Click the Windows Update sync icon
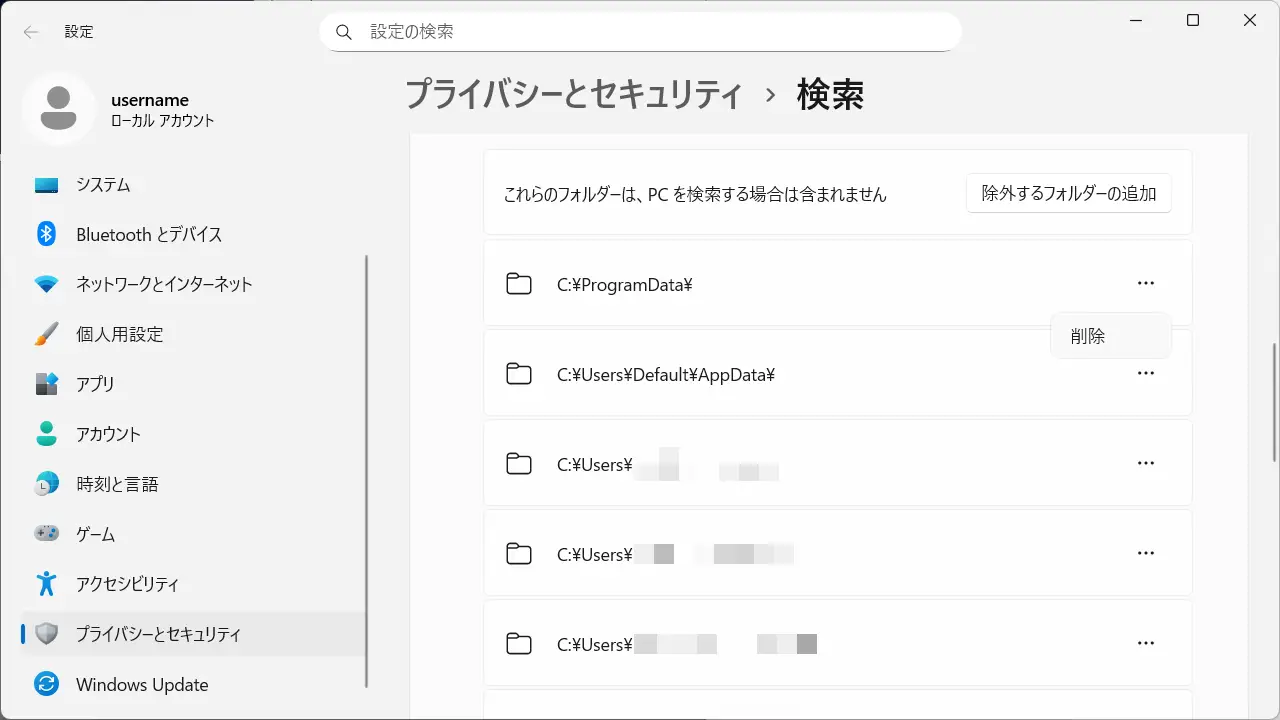The image size is (1280, 720). [47, 685]
